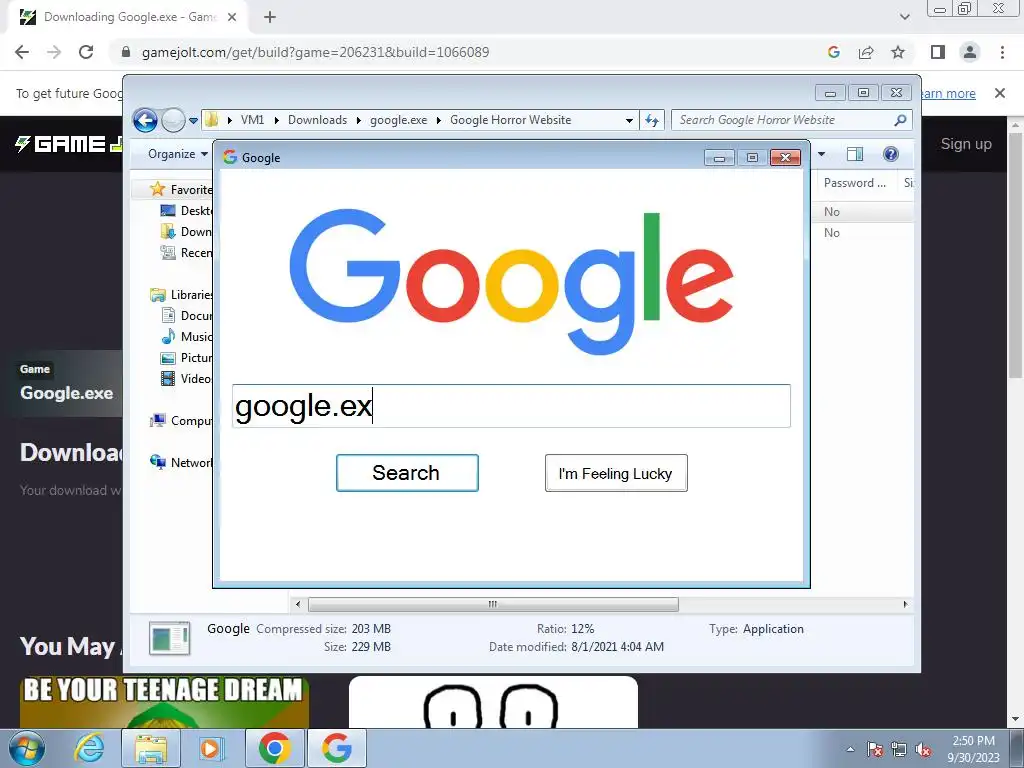
Task: Select Google Horror Website breadcrumb segment
Action: [x=511, y=120]
